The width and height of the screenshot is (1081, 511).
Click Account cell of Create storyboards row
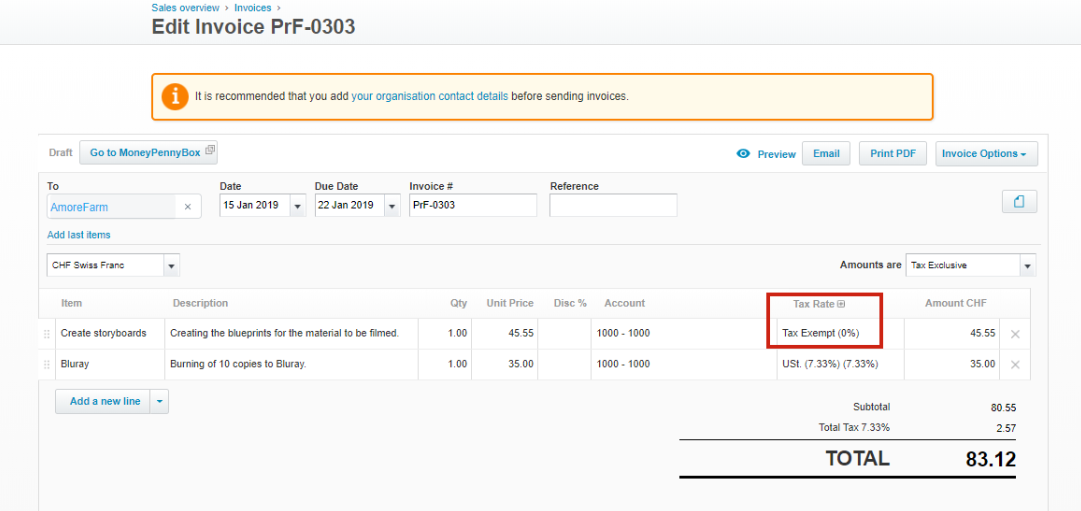coord(684,334)
